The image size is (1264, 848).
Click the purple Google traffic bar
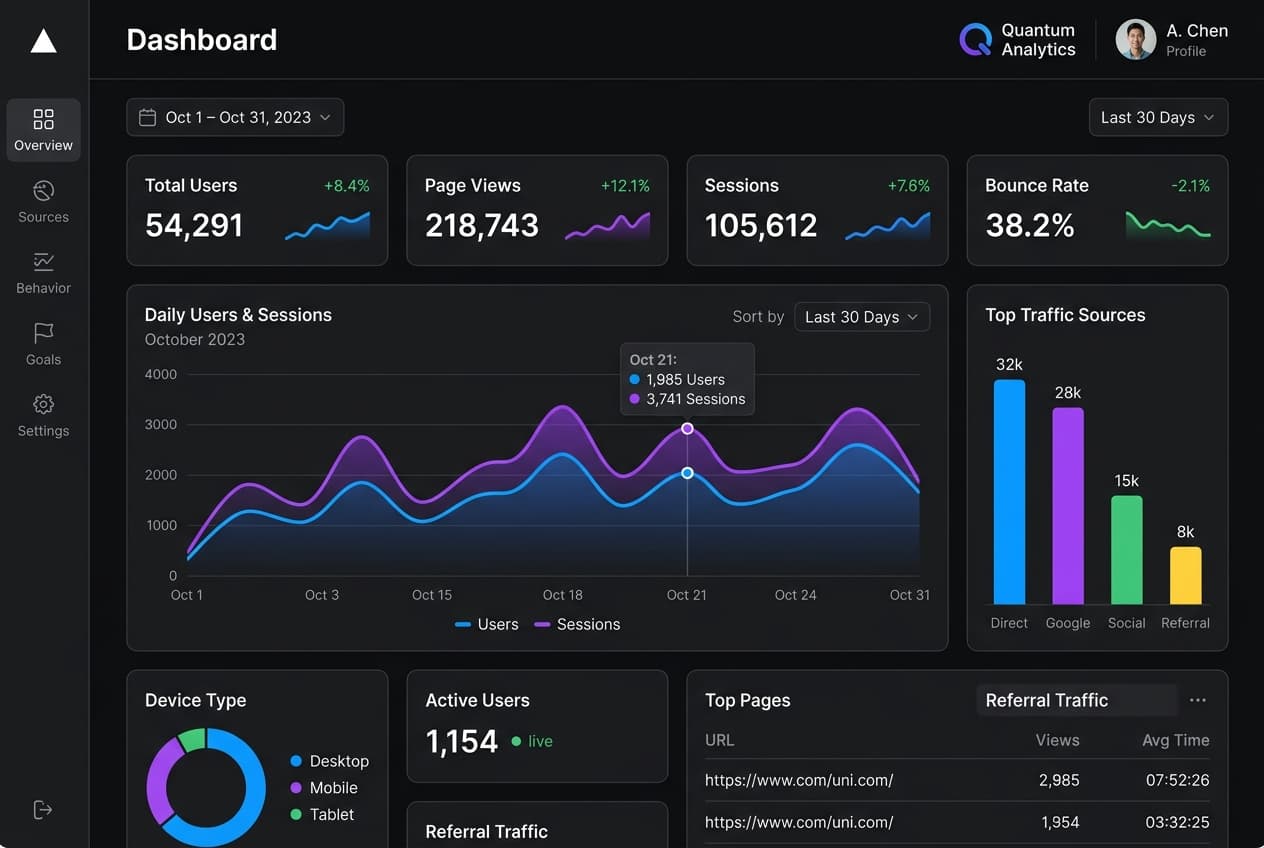1068,506
